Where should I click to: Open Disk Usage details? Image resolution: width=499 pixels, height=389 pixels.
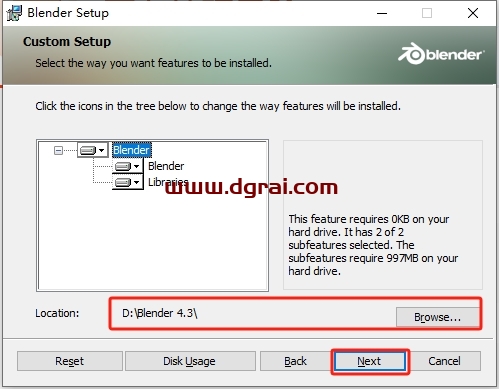click(x=190, y=361)
